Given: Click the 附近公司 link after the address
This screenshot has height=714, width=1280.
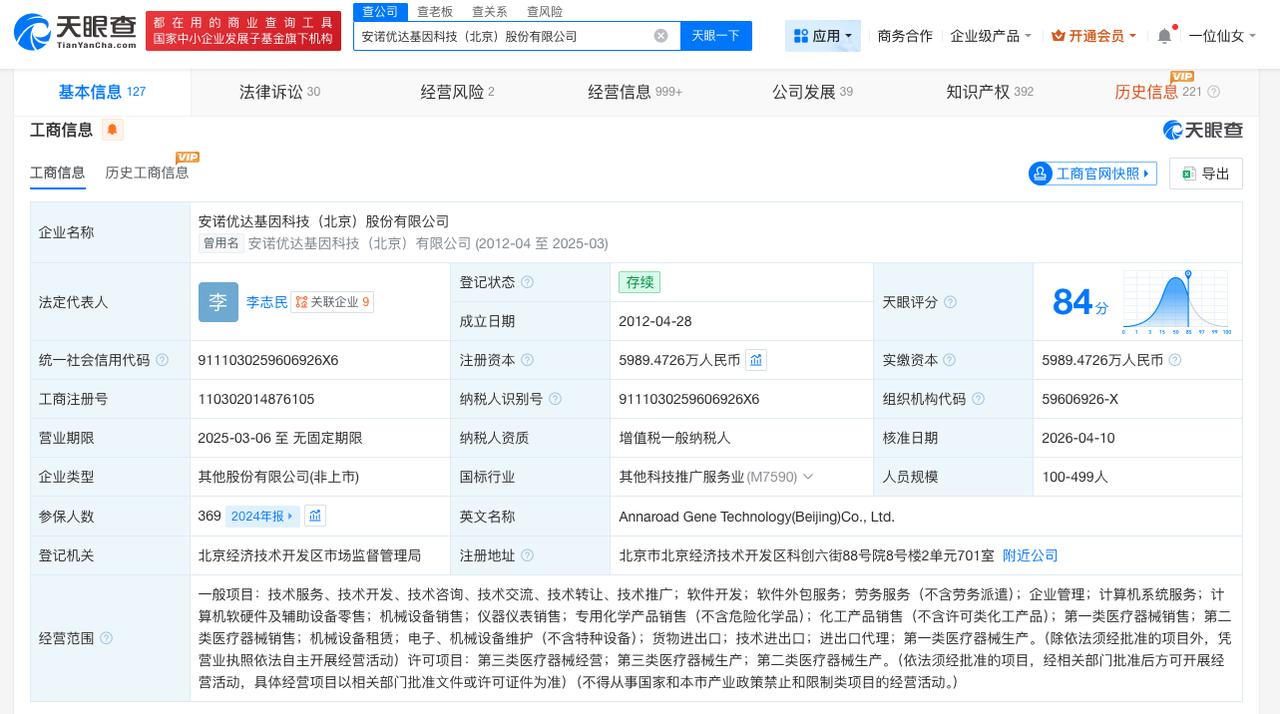Looking at the screenshot, I should (x=1030, y=555).
